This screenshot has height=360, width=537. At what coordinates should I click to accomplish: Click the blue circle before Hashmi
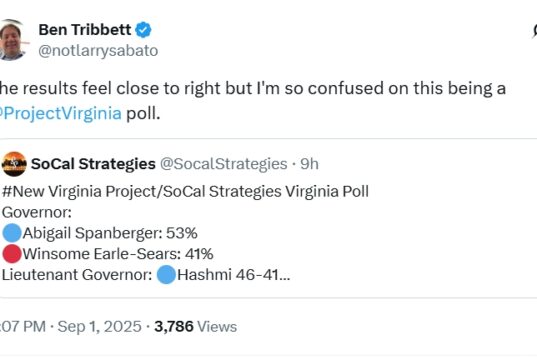coord(166,274)
